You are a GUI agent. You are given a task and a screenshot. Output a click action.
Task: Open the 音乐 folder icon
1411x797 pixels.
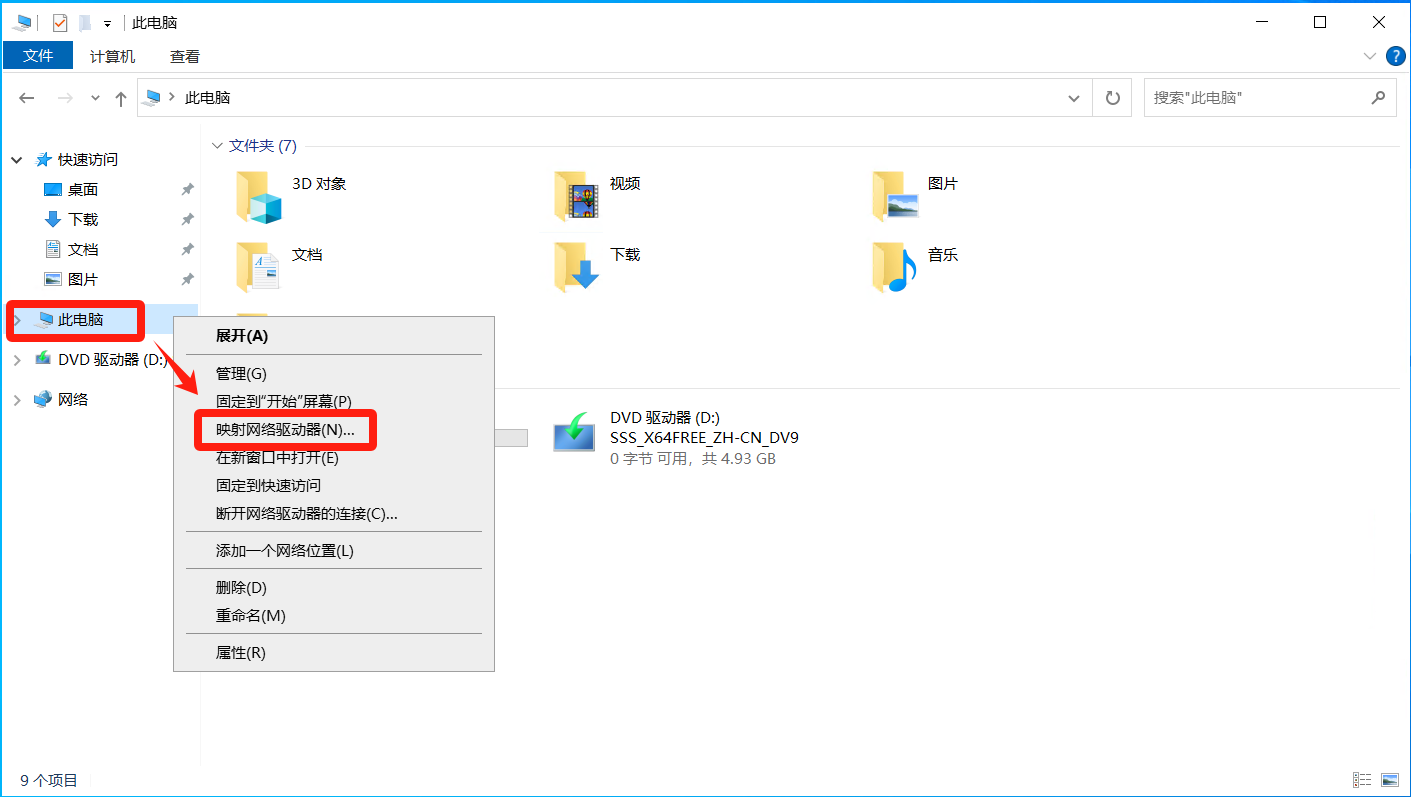coord(895,267)
